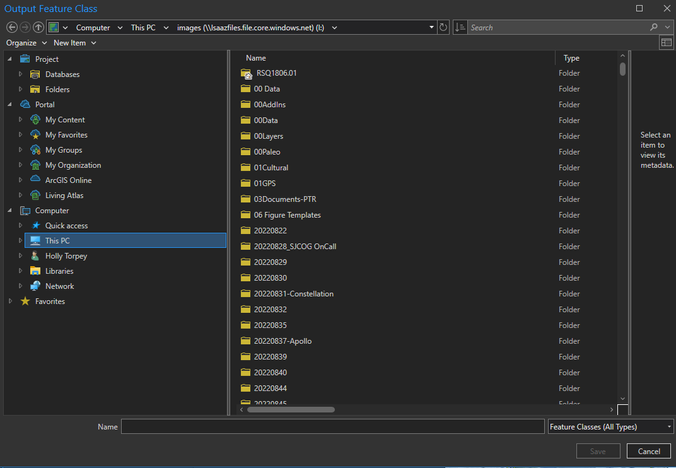The height and width of the screenshot is (468, 676).
Task: Select the 20220828_SJCOG OnCall folder
Action: click(295, 246)
